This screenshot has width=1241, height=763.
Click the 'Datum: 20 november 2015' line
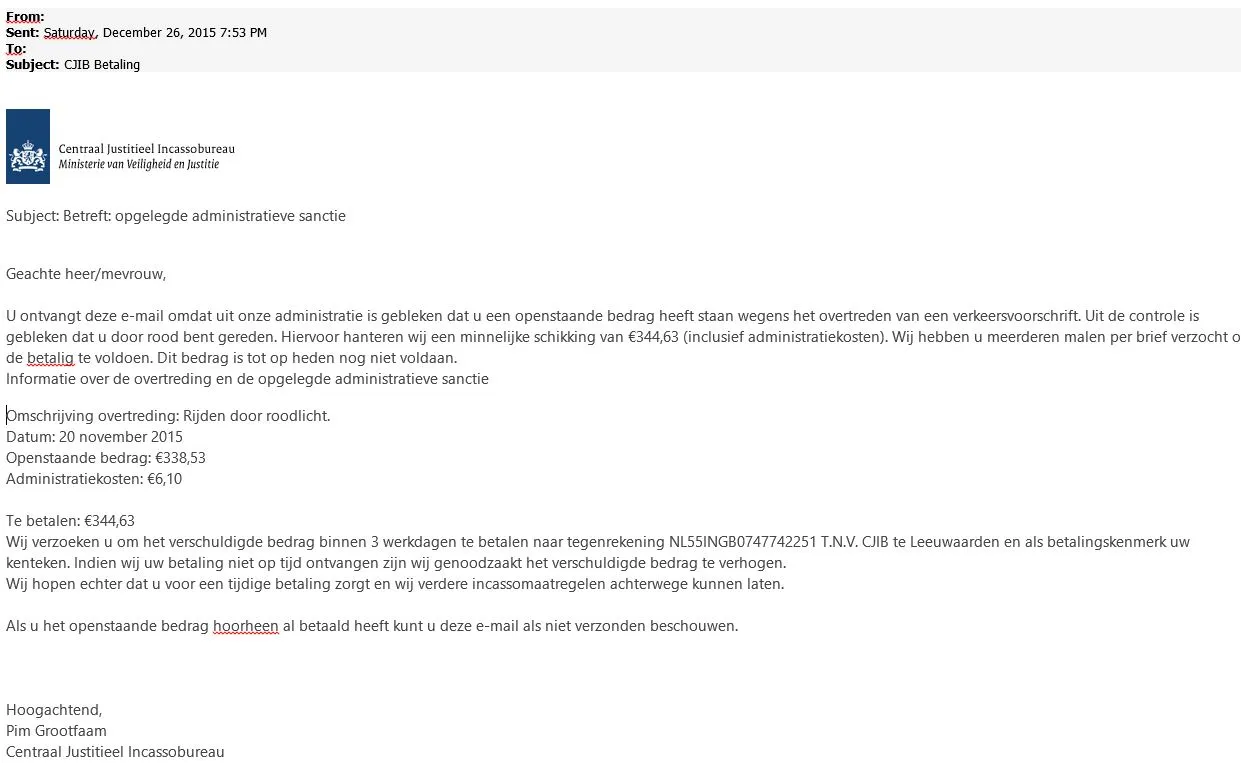coord(94,436)
